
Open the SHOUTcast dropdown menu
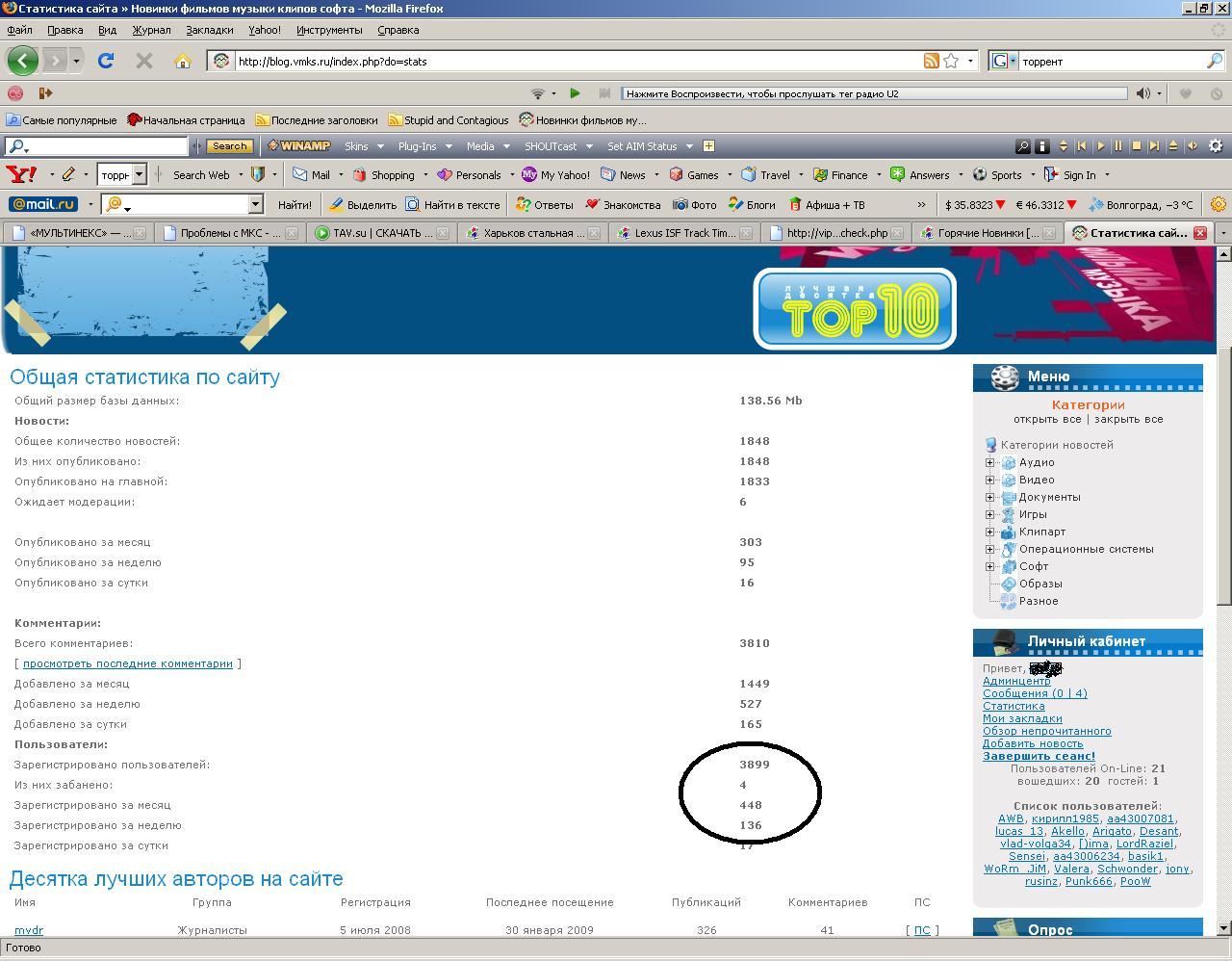(558, 146)
